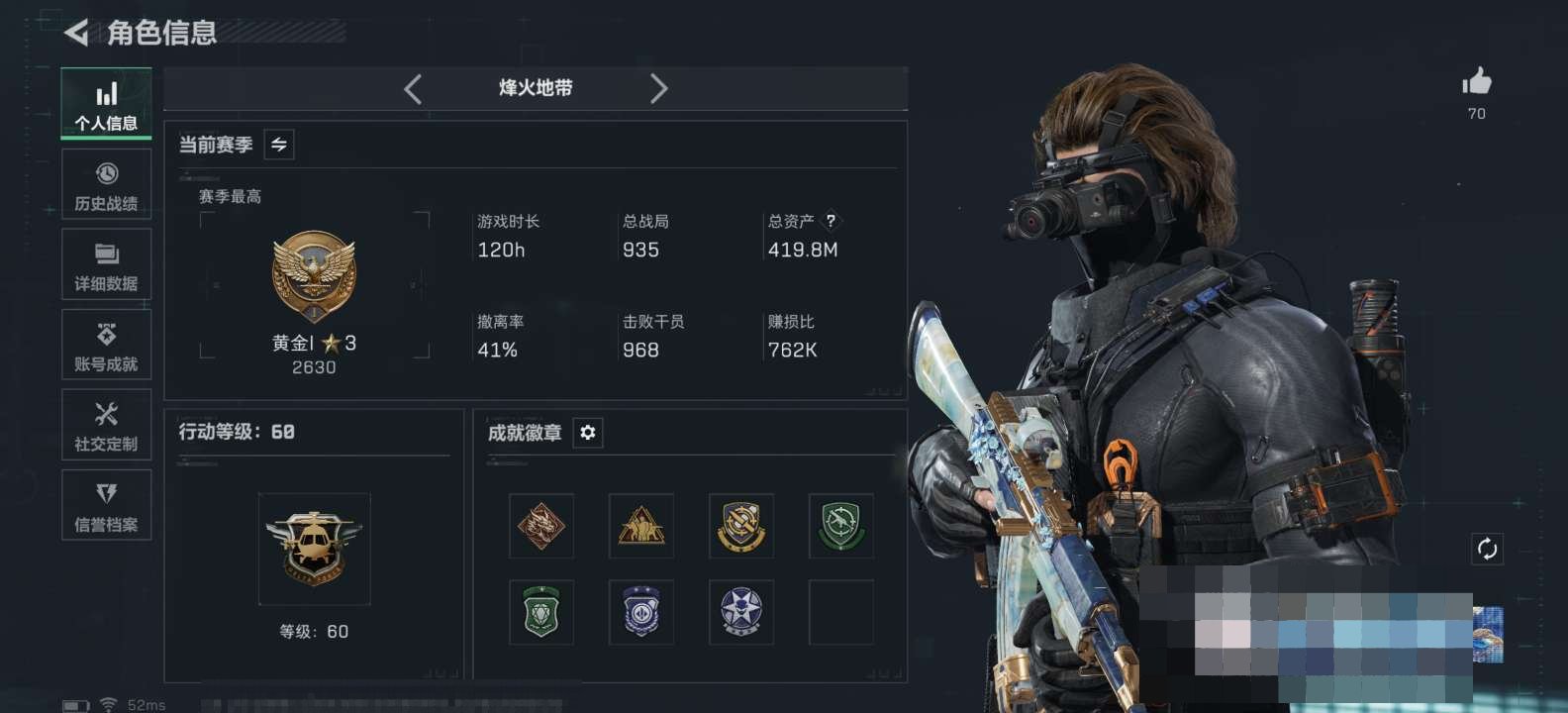Switch to the previous mode with the left chevron
Image resolution: width=1568 pixels, height=713 pixels.
click(x=413, y=89)
